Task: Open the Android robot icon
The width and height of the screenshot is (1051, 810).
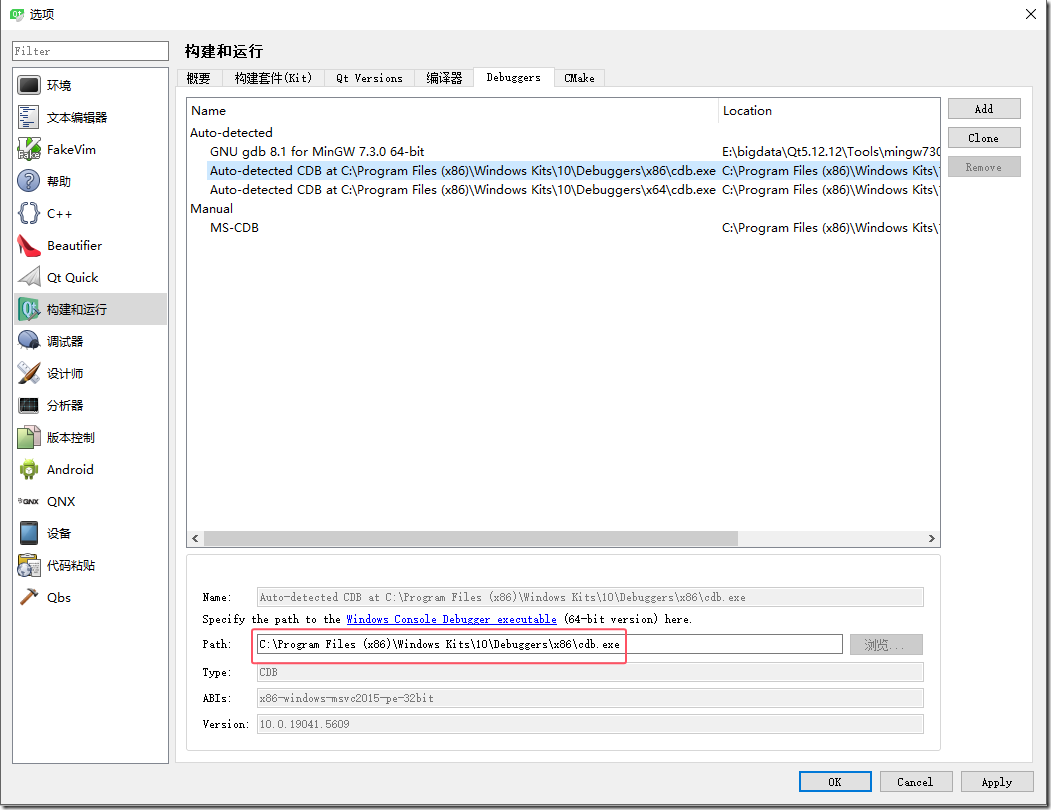Action: 29,469
